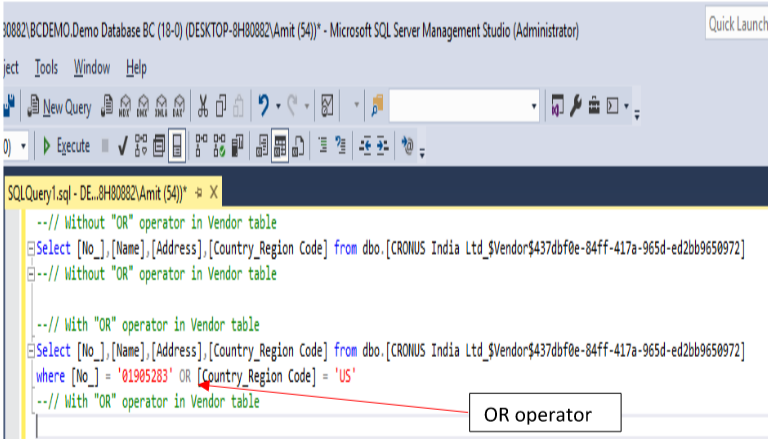The image size is (768, 439).
Task: Click the 'US' string literal
Action: [345, 376]
